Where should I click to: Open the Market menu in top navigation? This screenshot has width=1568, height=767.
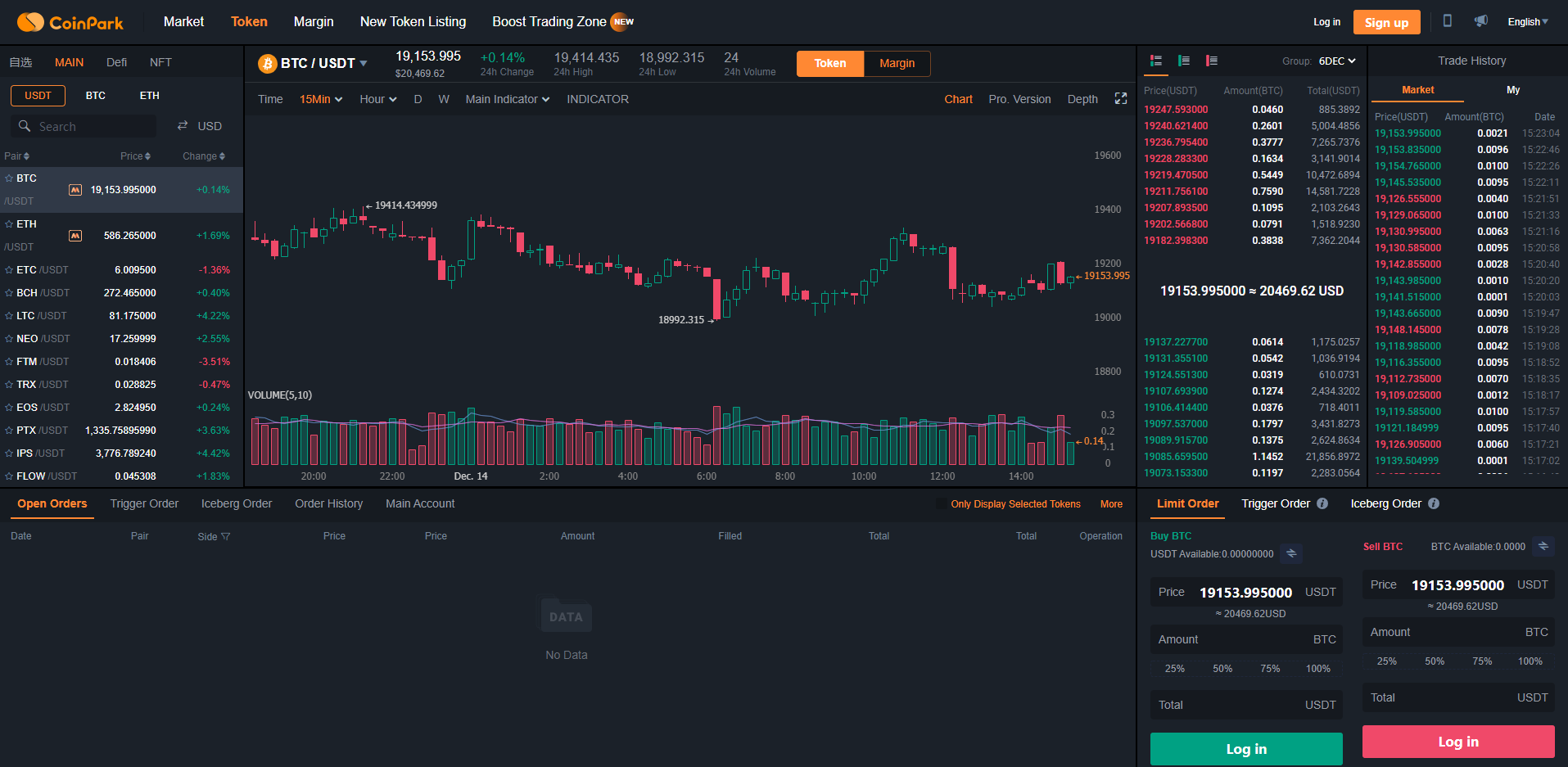[183, 21]
